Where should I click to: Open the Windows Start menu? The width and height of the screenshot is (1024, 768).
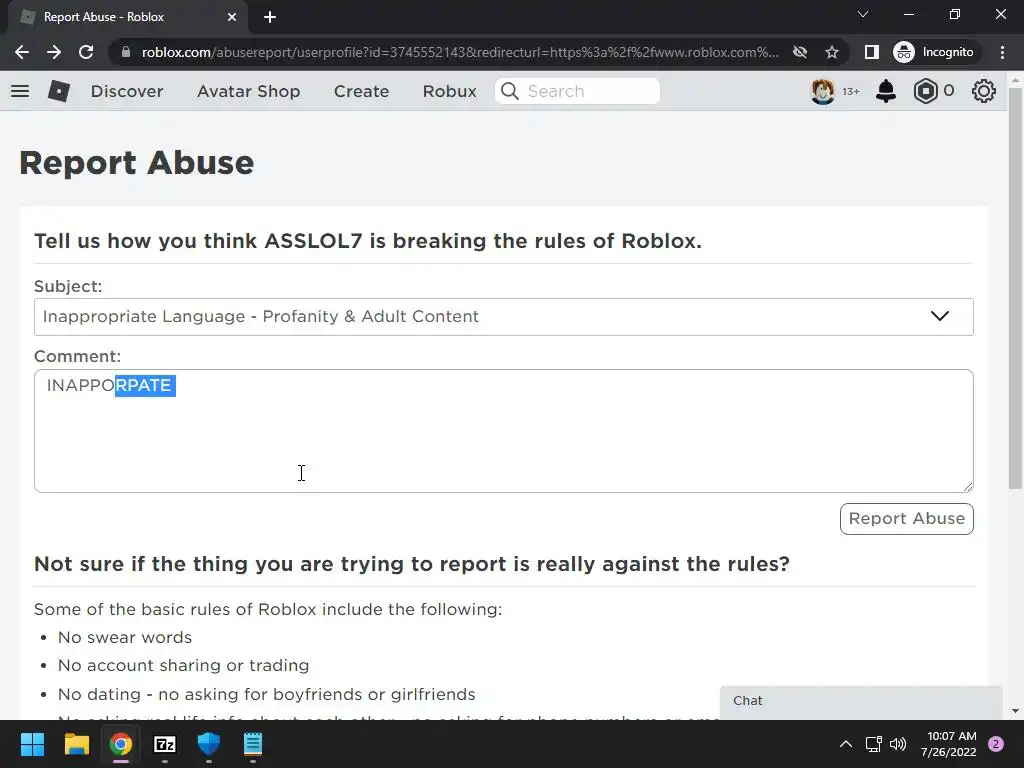[32, 744]
